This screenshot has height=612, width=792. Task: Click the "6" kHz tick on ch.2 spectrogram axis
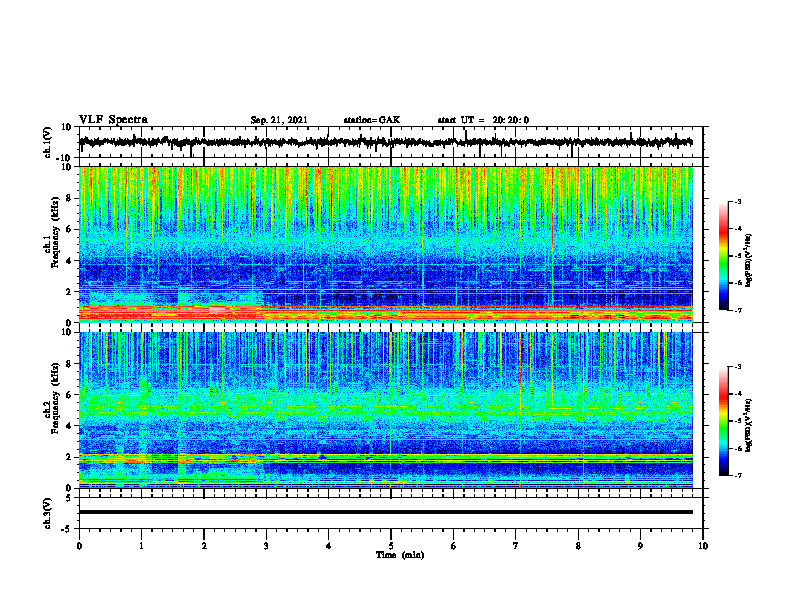[69, 395]
